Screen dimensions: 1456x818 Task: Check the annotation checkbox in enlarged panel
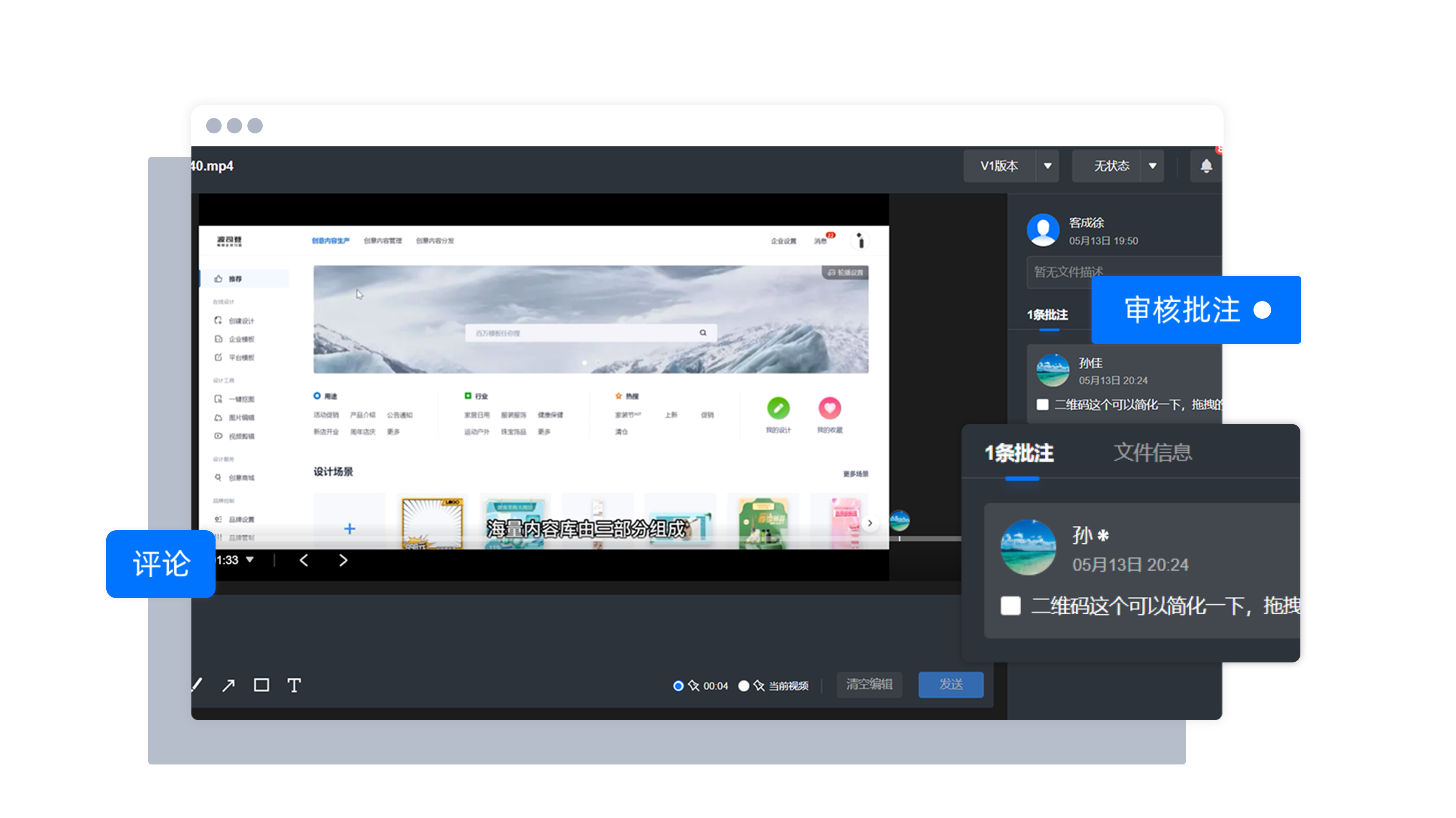[x=1010, y=606]
